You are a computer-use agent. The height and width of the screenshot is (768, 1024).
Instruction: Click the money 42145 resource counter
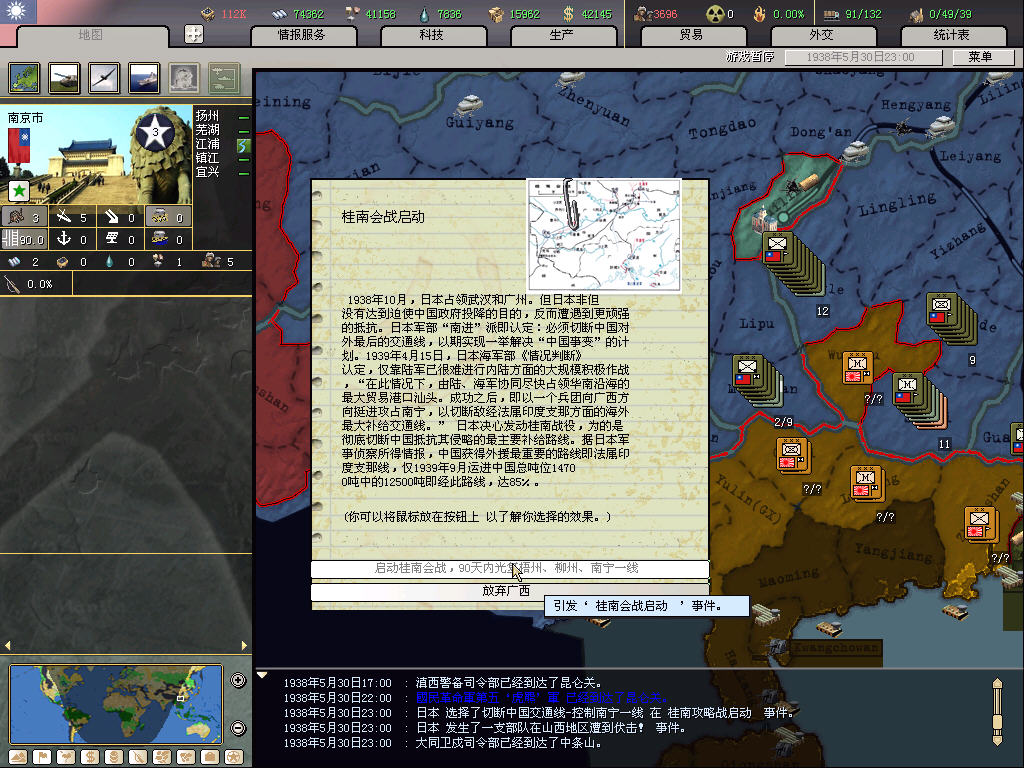[x=588, y=14]
